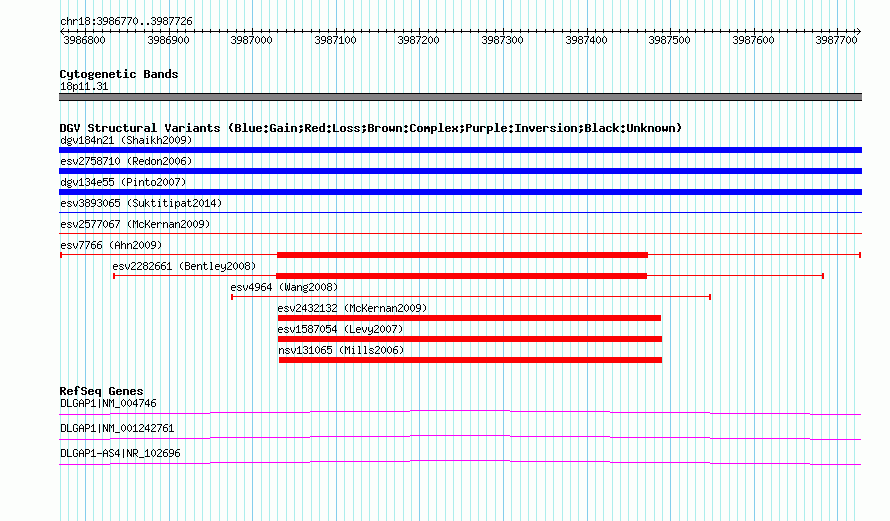Select the red esv1587054 loss bar
Viewport: 890px width, 521px height.
pos(470,339)
